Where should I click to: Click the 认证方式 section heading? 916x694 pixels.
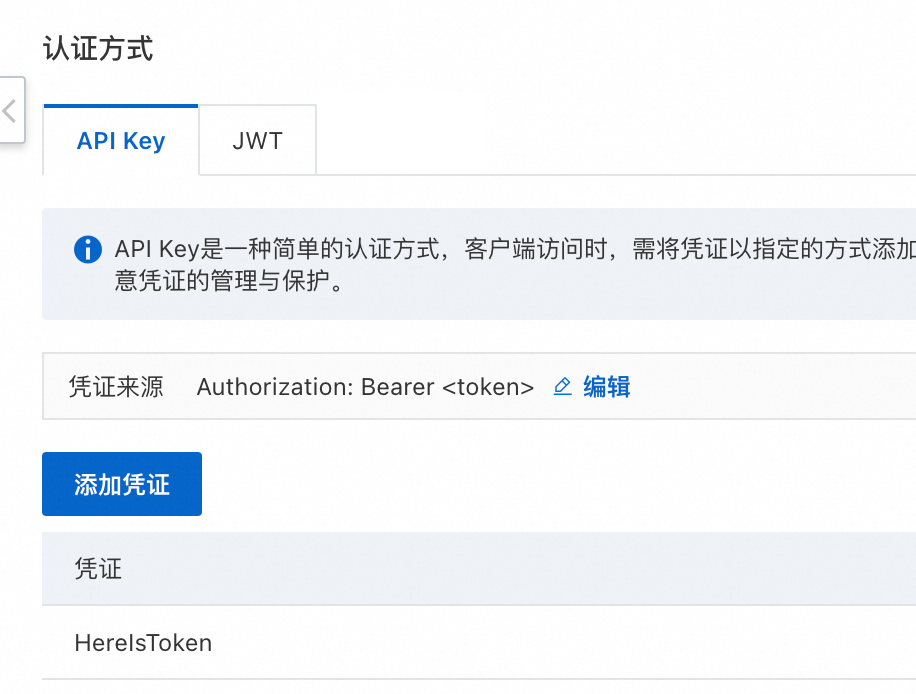[98, 48]
